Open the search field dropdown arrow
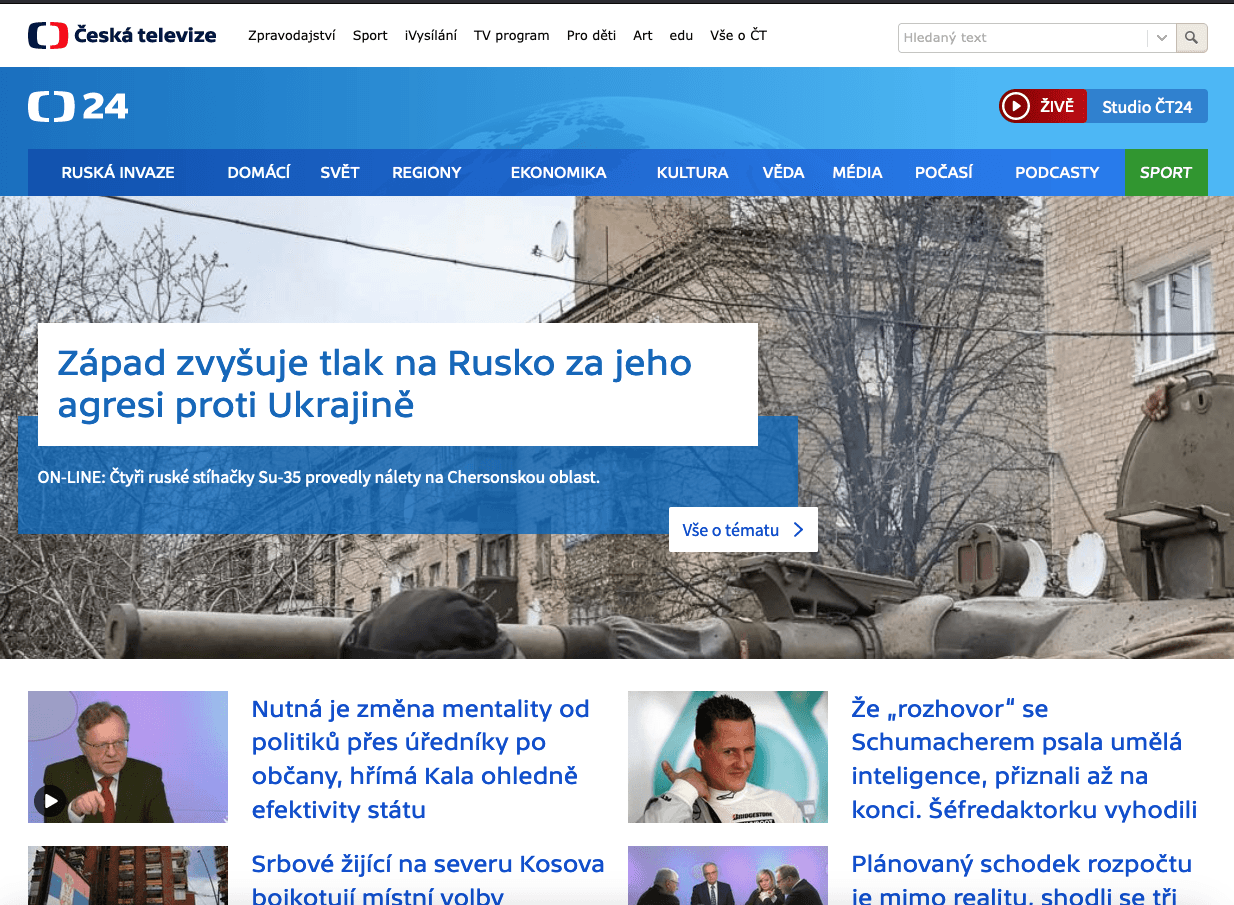Image resolution: width=1234 pixels, height=905 pixels. [x=1161, y=38]
